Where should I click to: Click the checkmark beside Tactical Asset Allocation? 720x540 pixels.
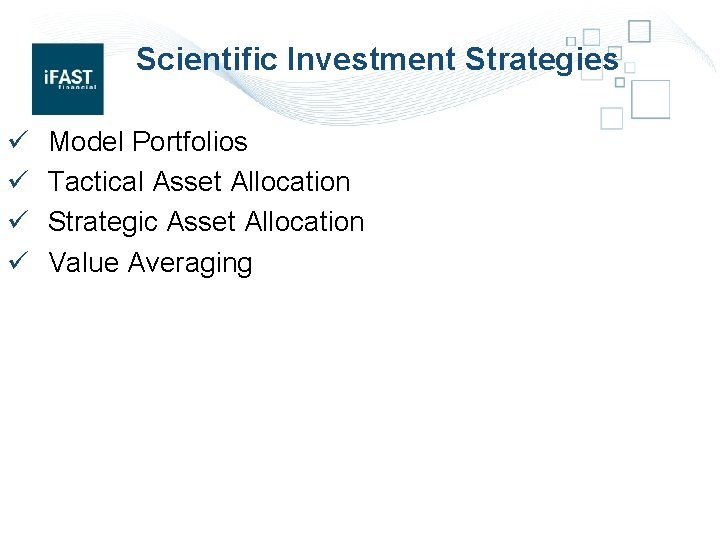click(18, 179)
